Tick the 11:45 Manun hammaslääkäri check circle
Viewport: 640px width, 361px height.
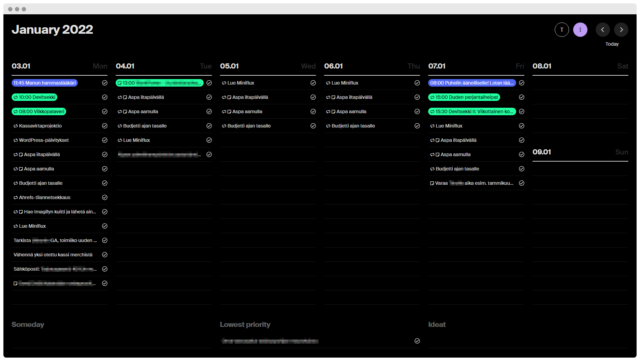click(104, 83)
